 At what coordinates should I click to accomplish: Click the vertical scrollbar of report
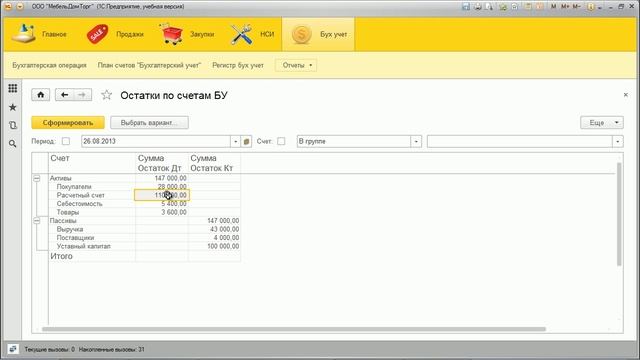[619, 214]
